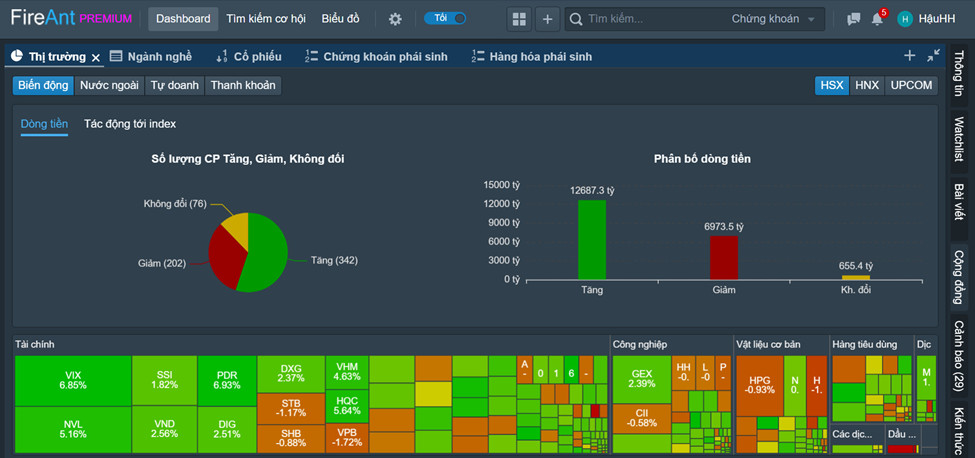Open the grid layout icon
The height and width of the screenshot is (458, 975).
point(518,19)
